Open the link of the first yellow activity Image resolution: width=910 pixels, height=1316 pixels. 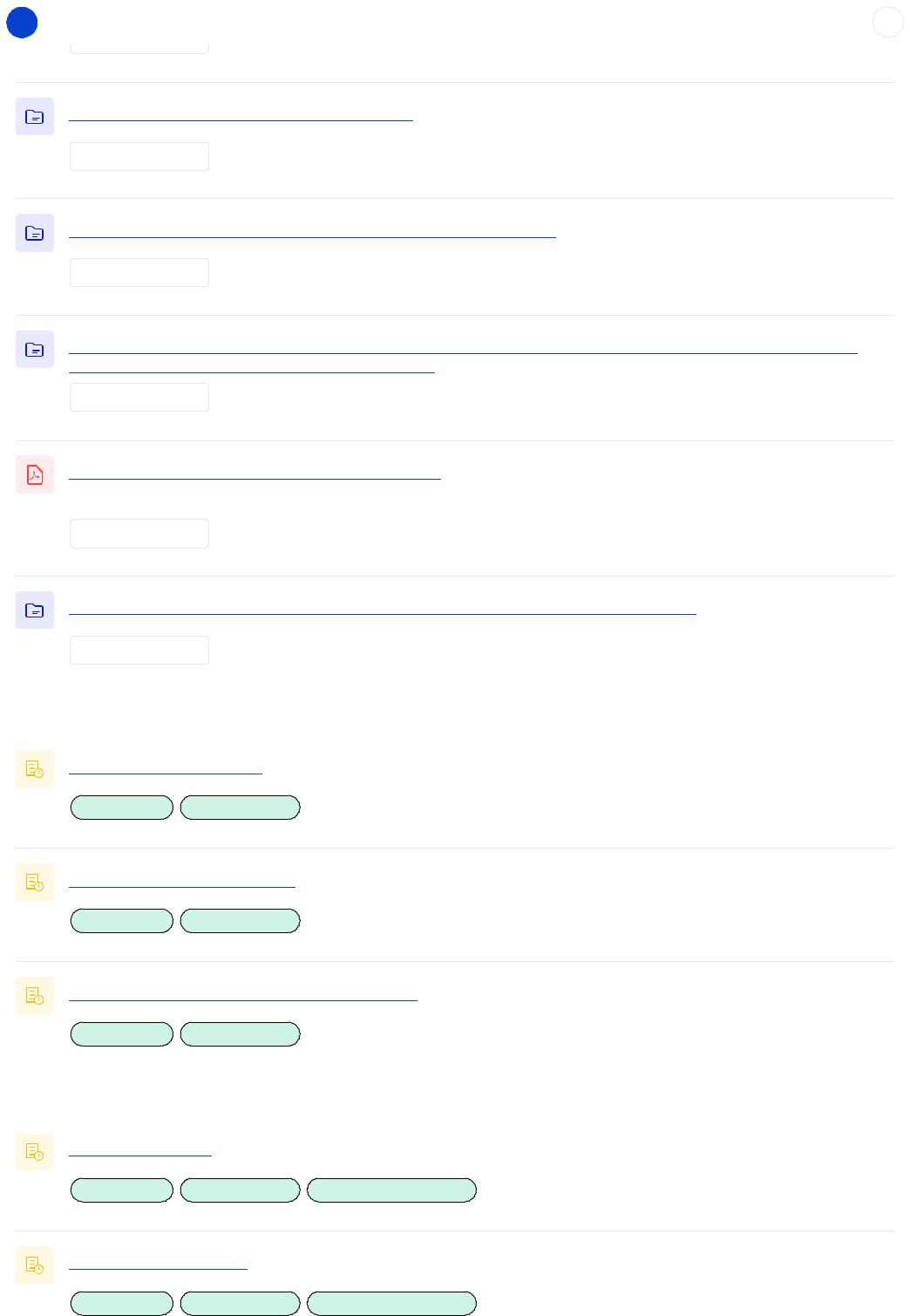coord(166,770)
